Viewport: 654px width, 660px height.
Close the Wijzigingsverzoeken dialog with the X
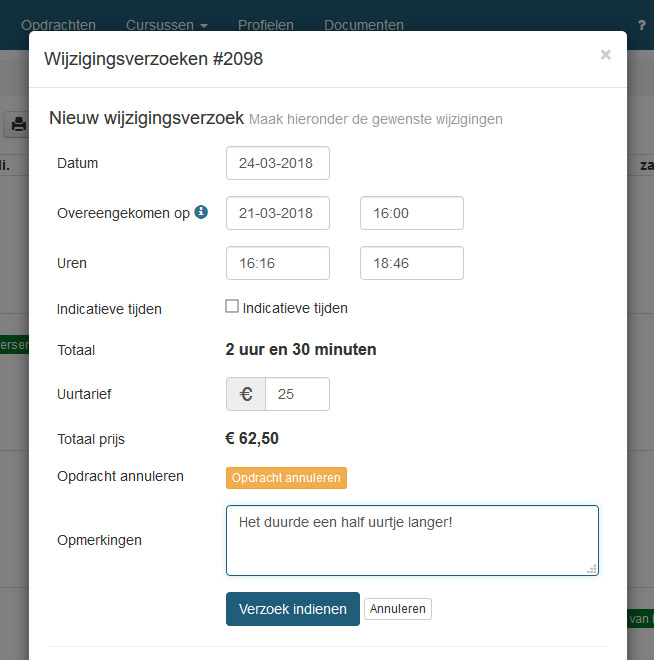(x=605, y=55)
